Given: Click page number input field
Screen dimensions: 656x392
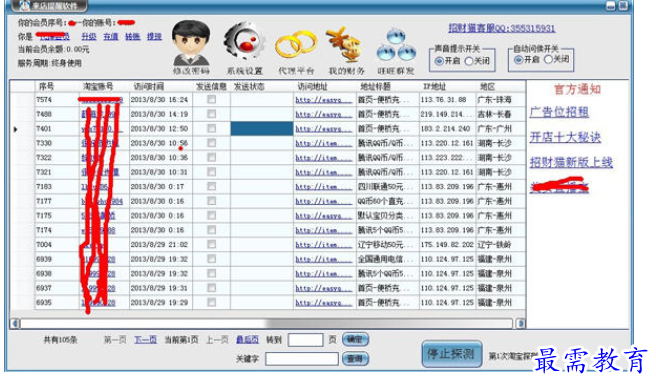Looking at the screenshot, I should (x=305, y=340).
